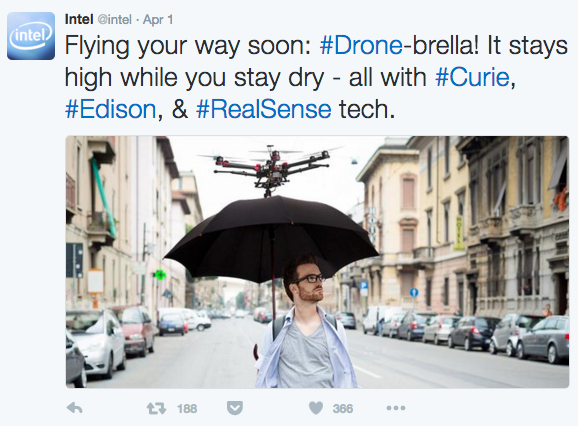Screen dimensions: 578x426
Task: Click the drone in the tweet photo
Action: click(x=271, y=168)
